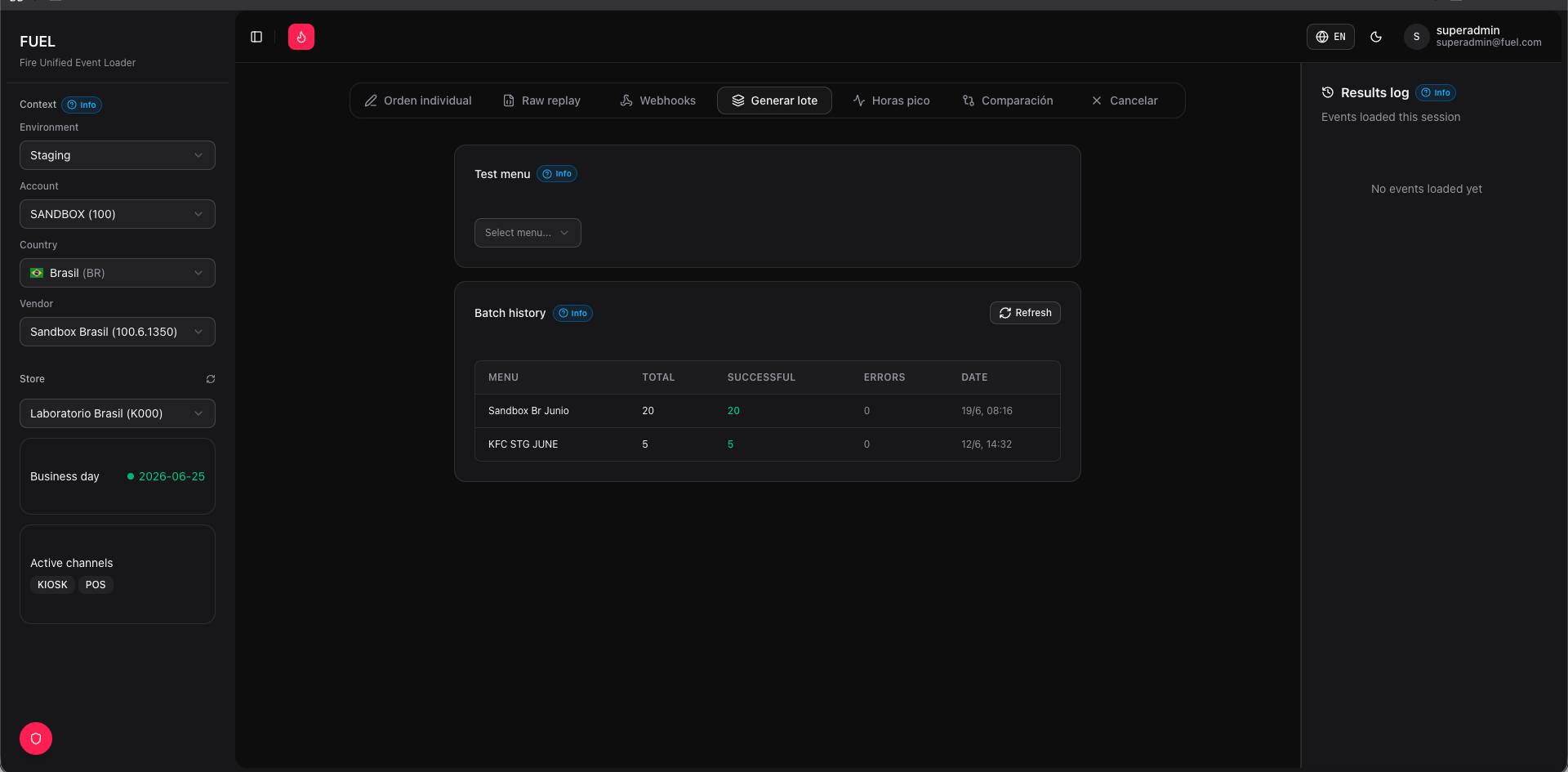Expand the Environment Staging dropdown

tap(118, 155)
